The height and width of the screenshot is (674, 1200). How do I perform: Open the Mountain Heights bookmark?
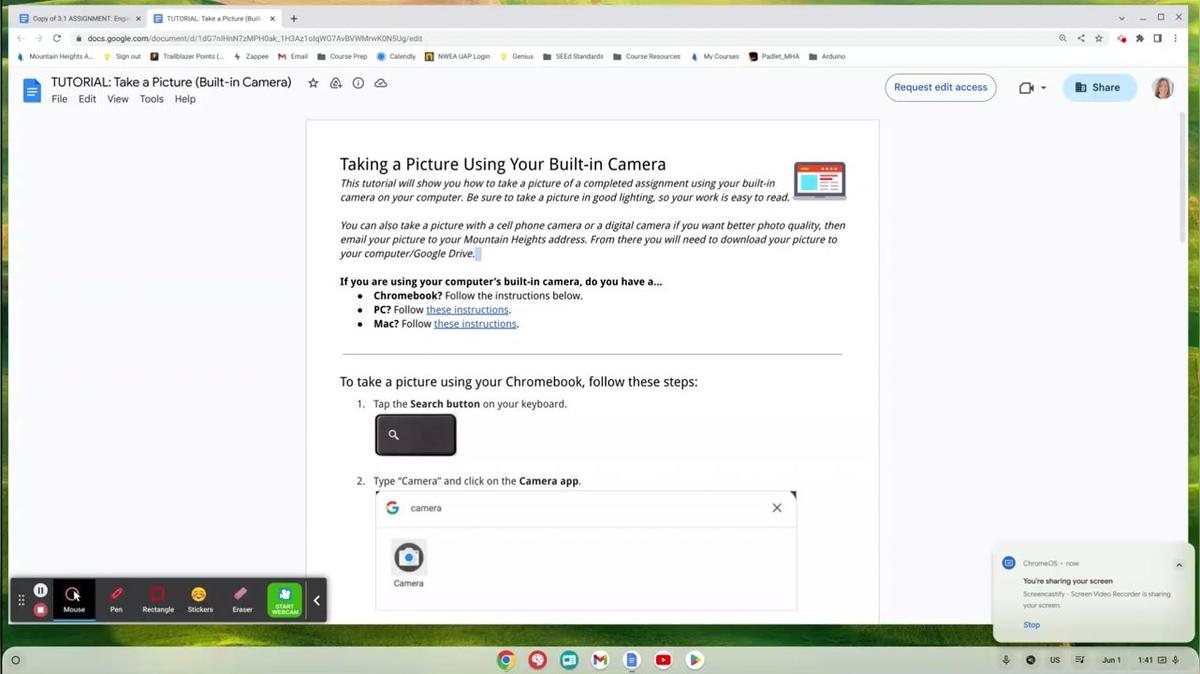pos(55,56)
